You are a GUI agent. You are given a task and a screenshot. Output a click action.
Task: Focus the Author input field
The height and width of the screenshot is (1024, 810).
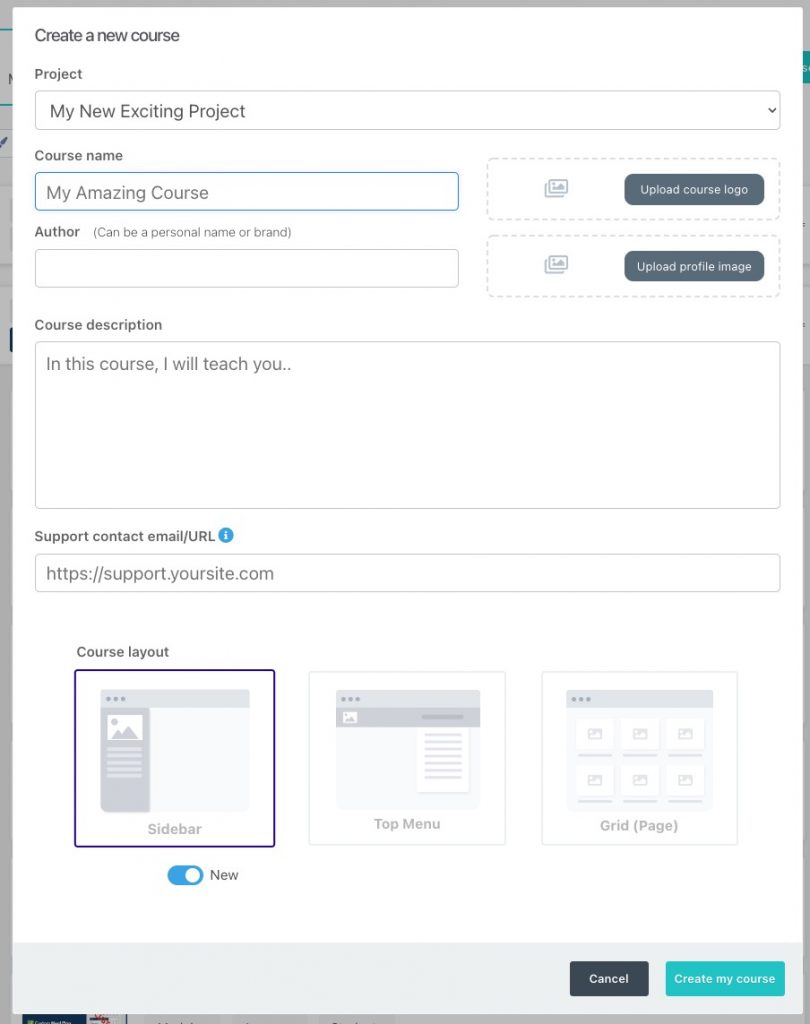247,268
